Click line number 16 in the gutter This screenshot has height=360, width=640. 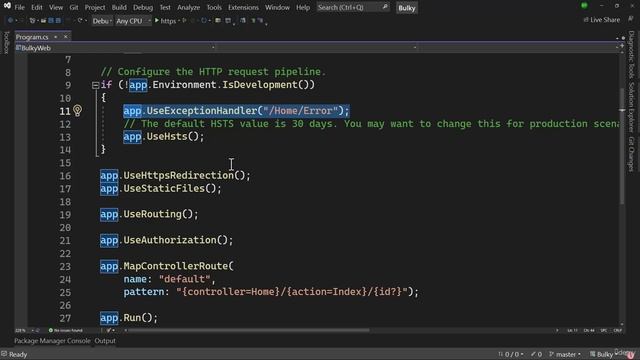point(65,176)
